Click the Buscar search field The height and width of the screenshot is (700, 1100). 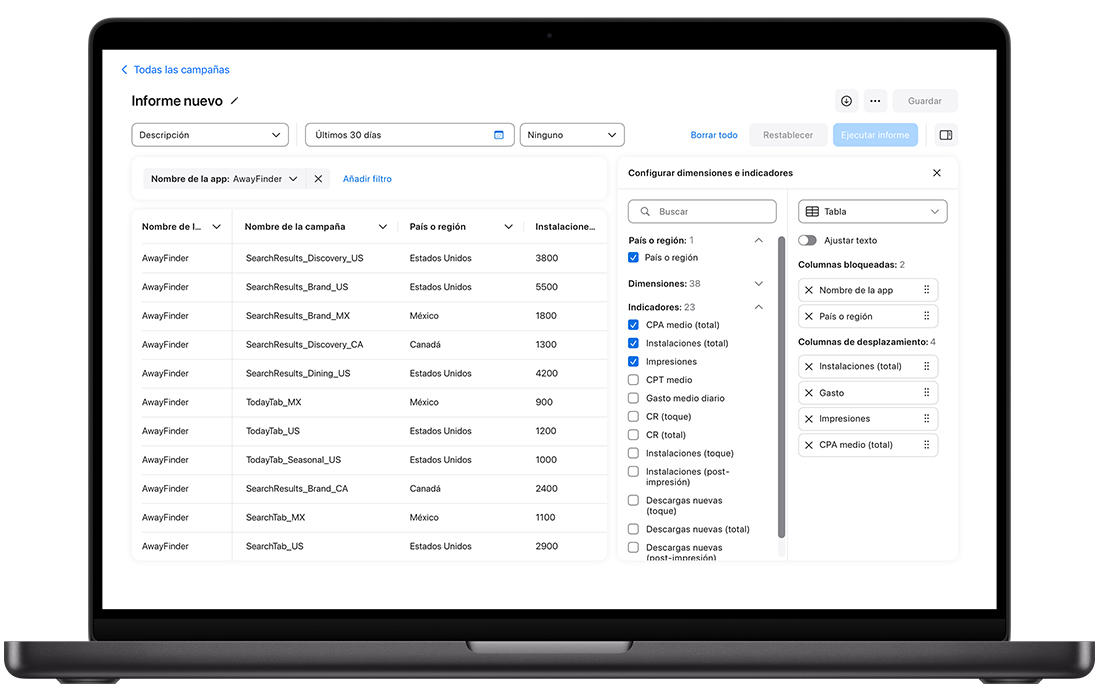tap(702, 212)
